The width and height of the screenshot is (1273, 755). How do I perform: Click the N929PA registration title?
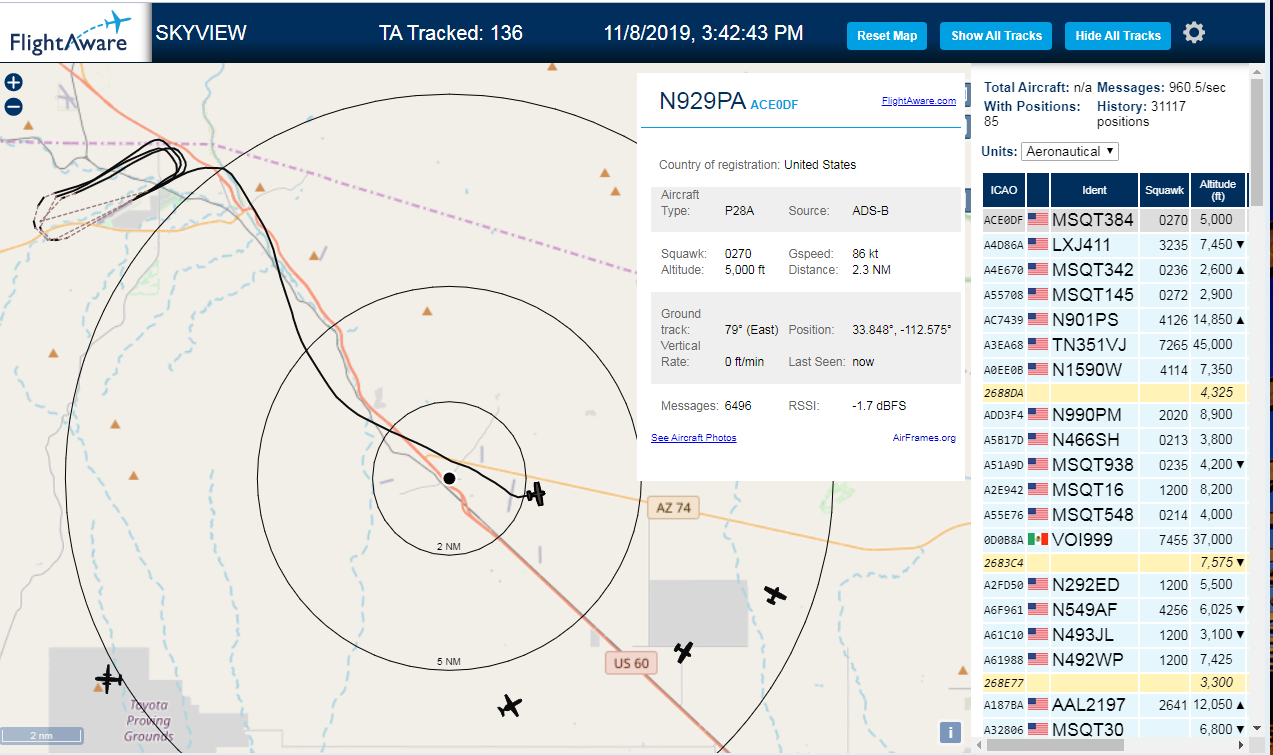(702, 101)
